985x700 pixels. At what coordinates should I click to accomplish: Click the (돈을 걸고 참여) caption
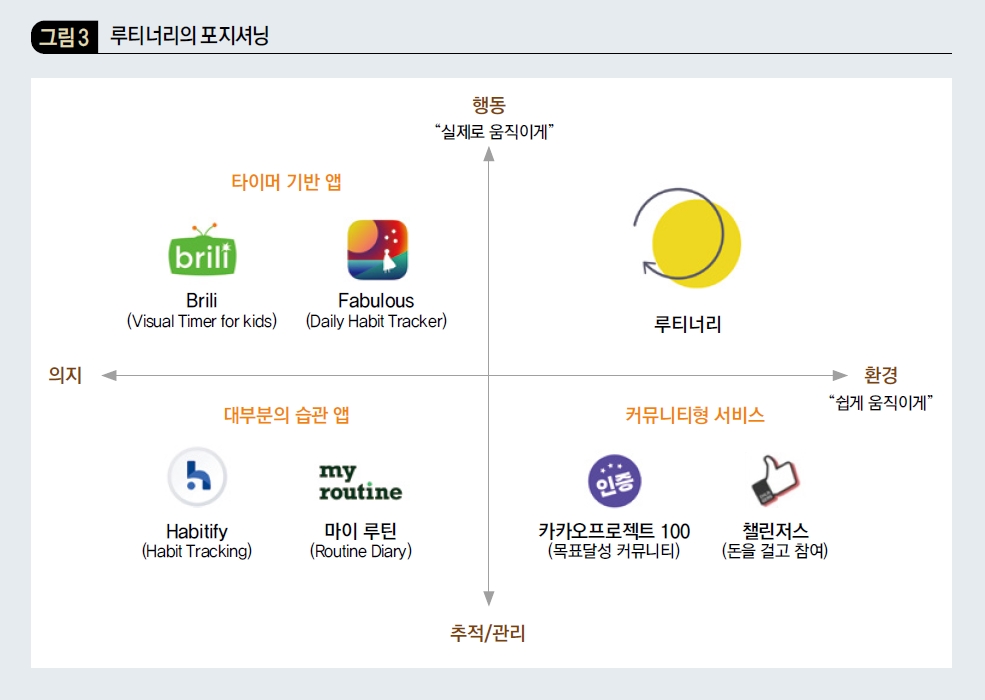point(775,551)
